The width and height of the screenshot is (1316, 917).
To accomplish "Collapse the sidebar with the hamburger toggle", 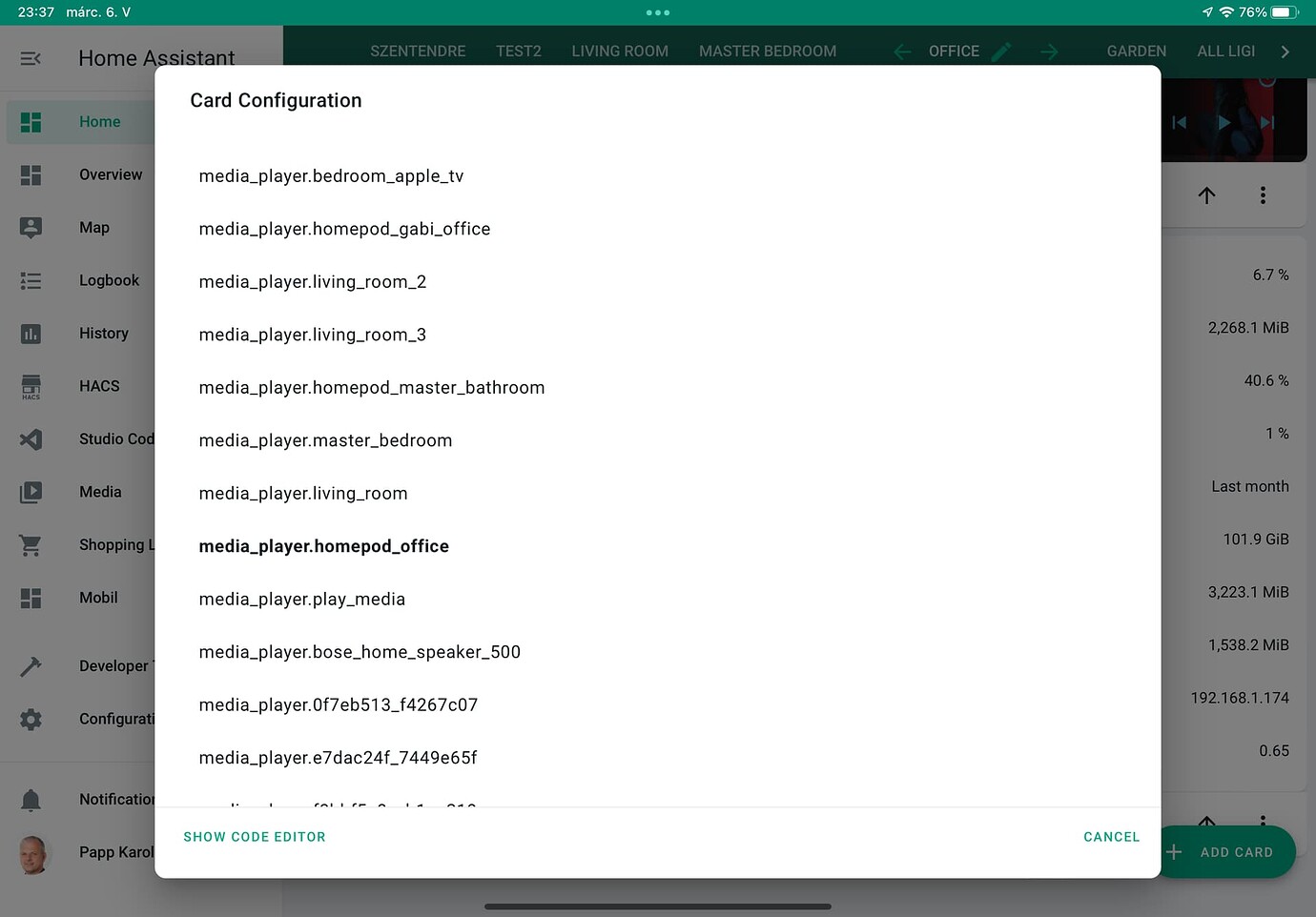I will pos(31,58).
